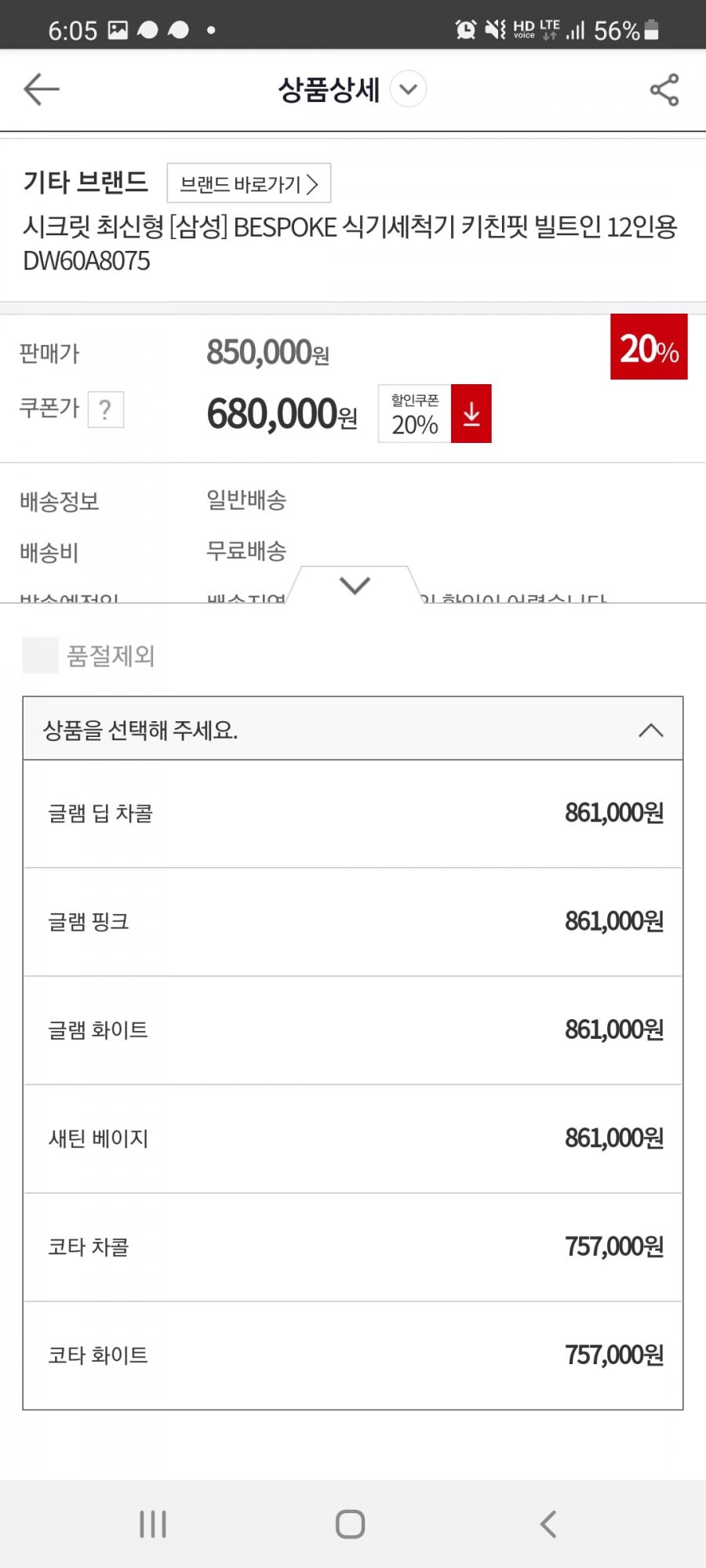Tap the Android home button icon
This screenshot has width=706, height=1568.
(350, 1524)
